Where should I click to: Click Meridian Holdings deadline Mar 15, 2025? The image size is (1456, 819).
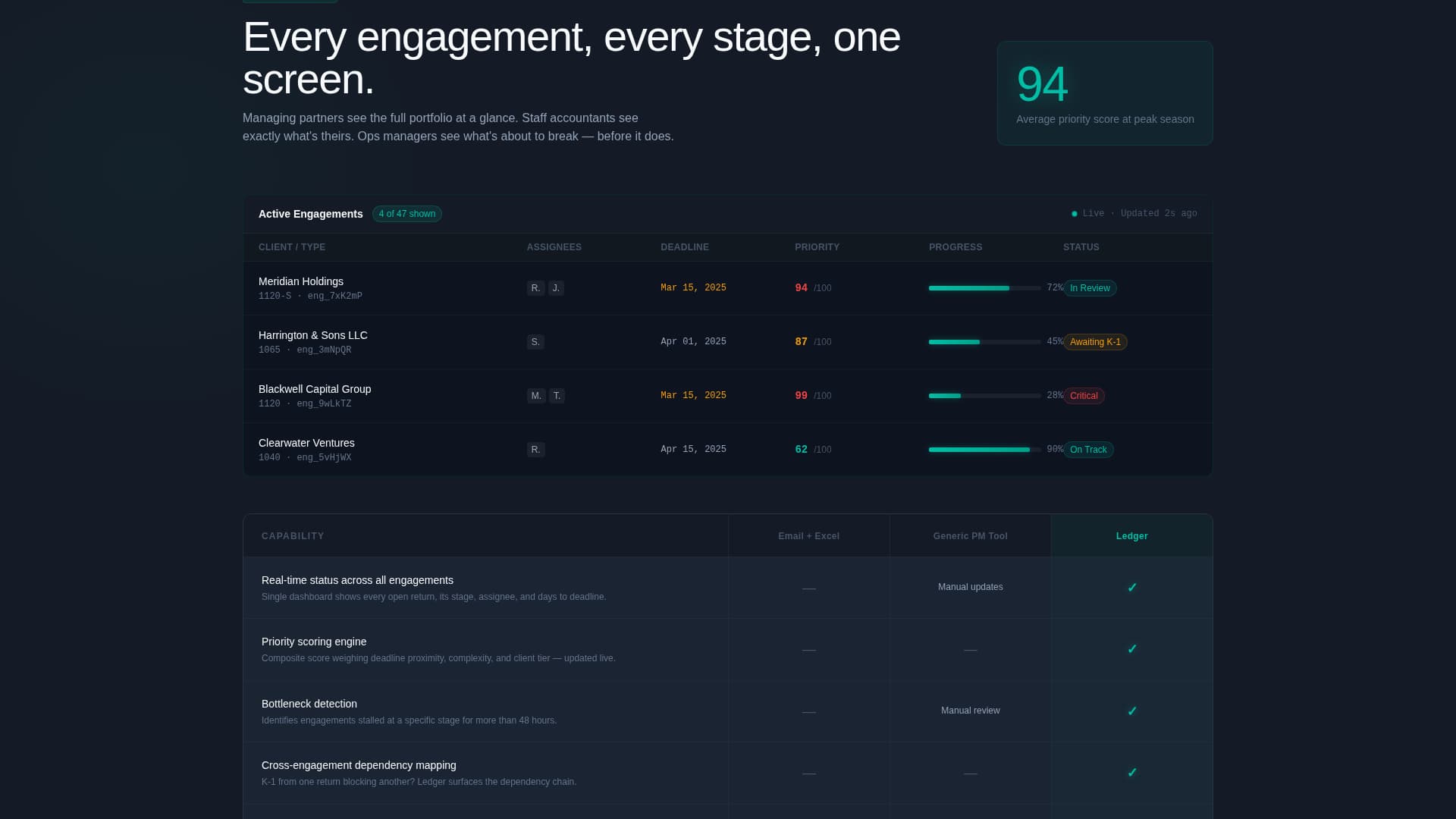pos(693,288)
